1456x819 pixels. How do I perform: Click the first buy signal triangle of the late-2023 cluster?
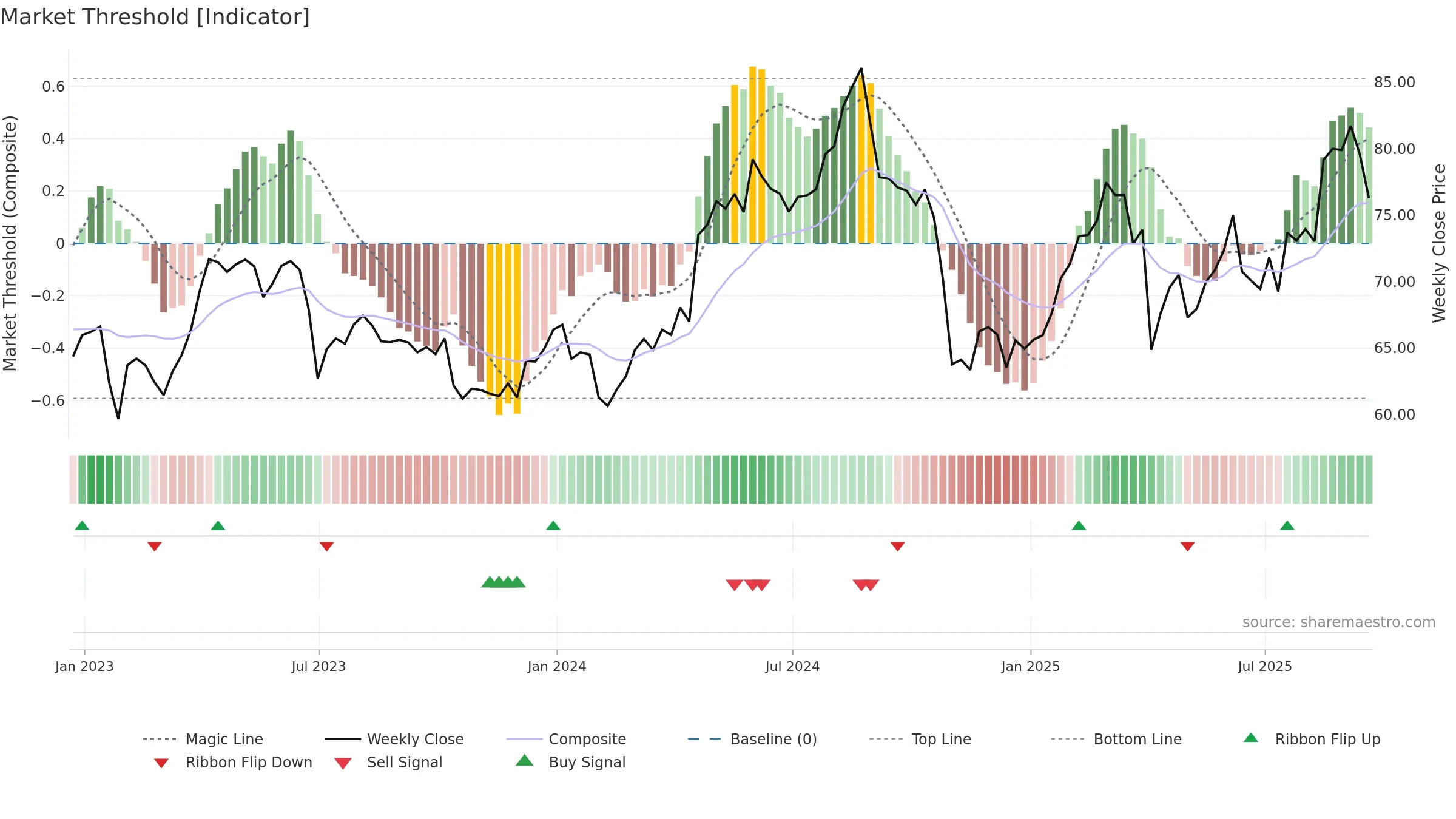point(490,582)
